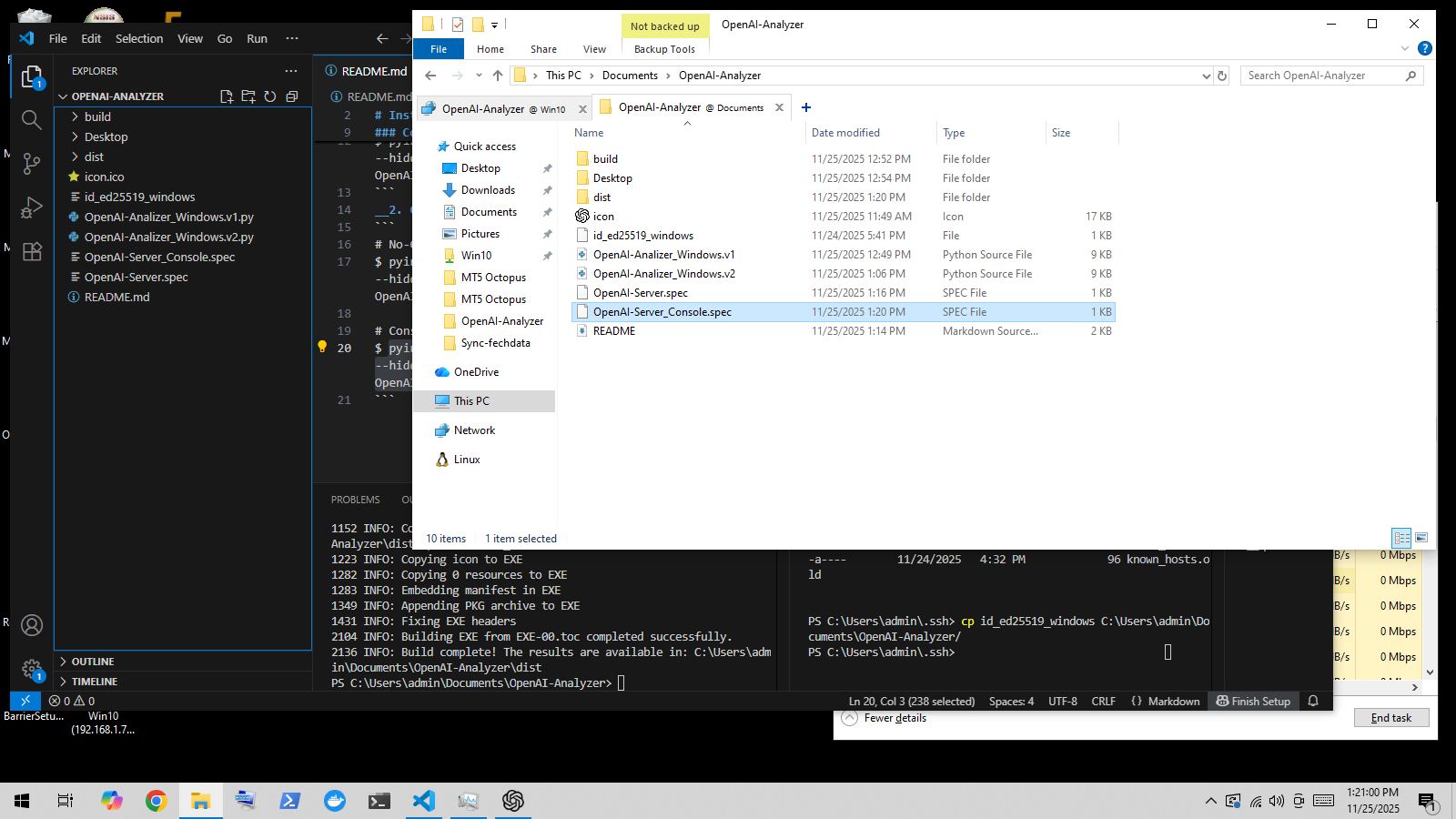Open the Extensions view icon
The image size is (1456, 819).
pyautogui.click(x=32, y=252)
